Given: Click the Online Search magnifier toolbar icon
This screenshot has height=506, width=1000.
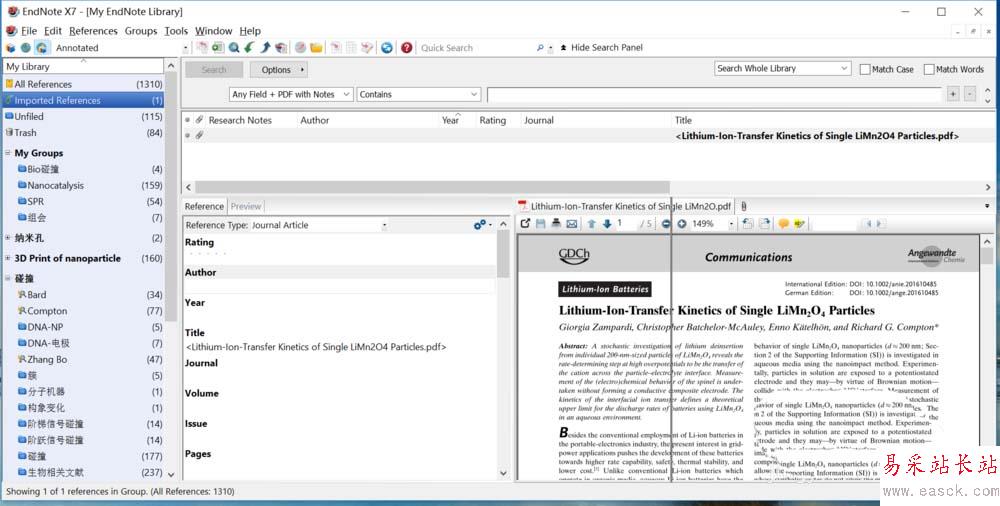Looking at the screenshot, I should [x=234, y=48].
